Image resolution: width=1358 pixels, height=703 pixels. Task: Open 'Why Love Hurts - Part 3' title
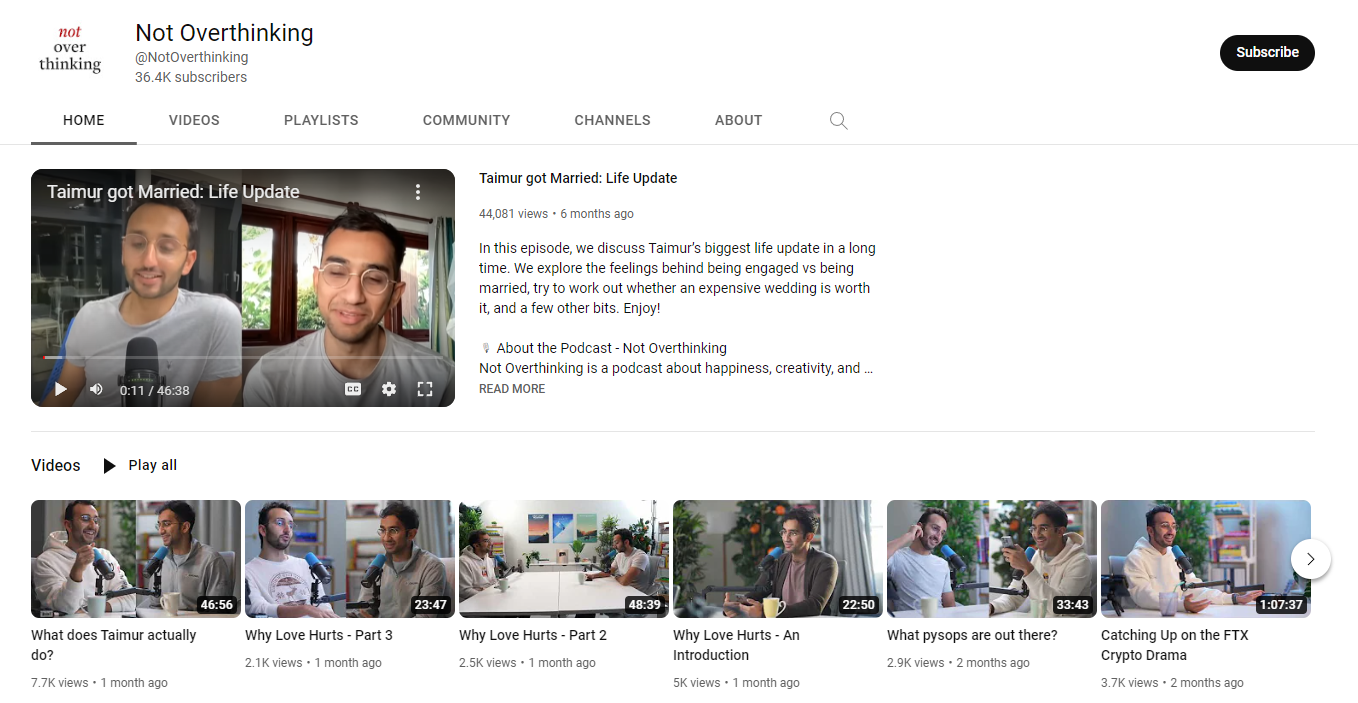[319, 635]
